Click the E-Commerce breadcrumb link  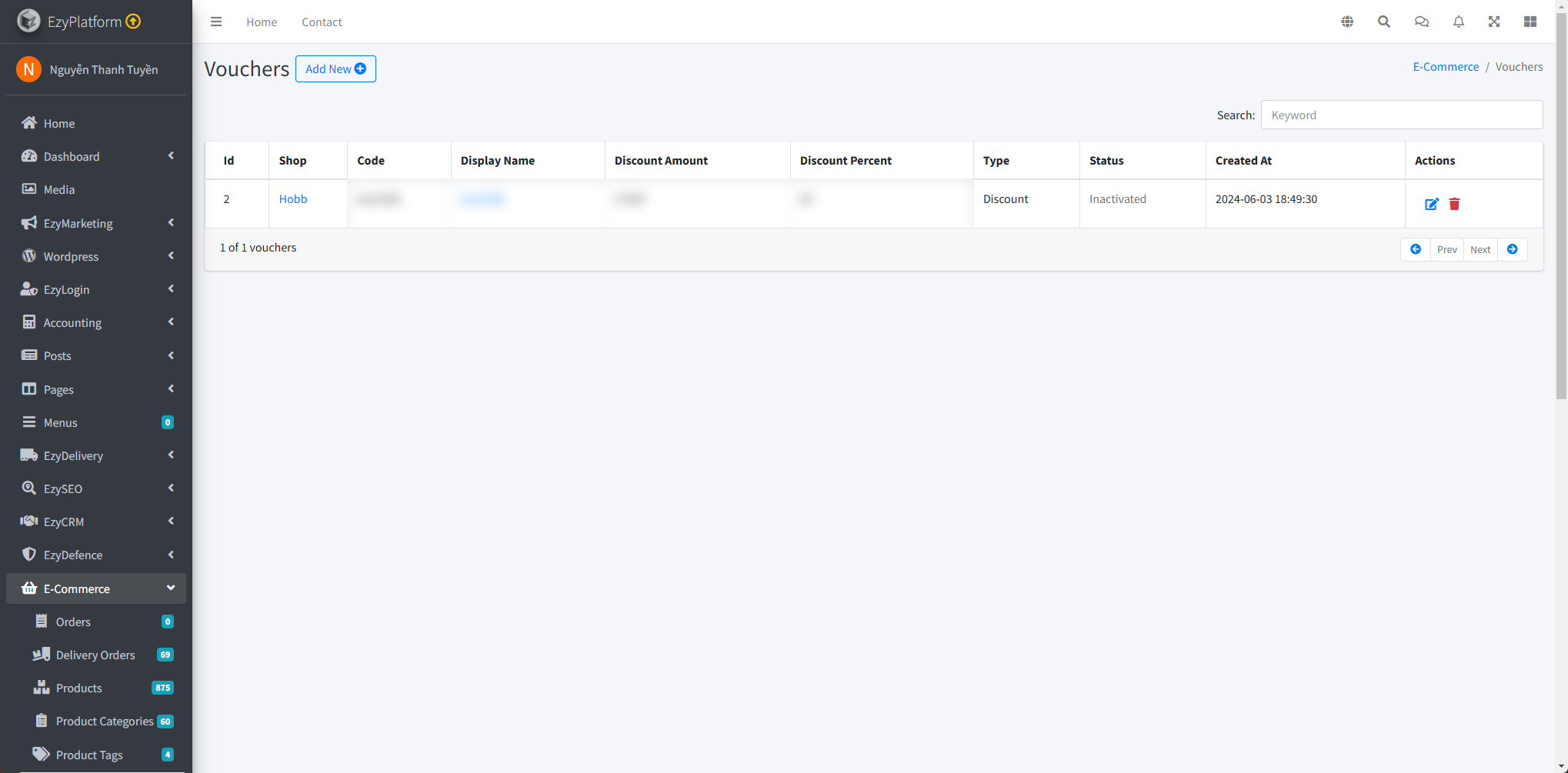click(1446, 67)
